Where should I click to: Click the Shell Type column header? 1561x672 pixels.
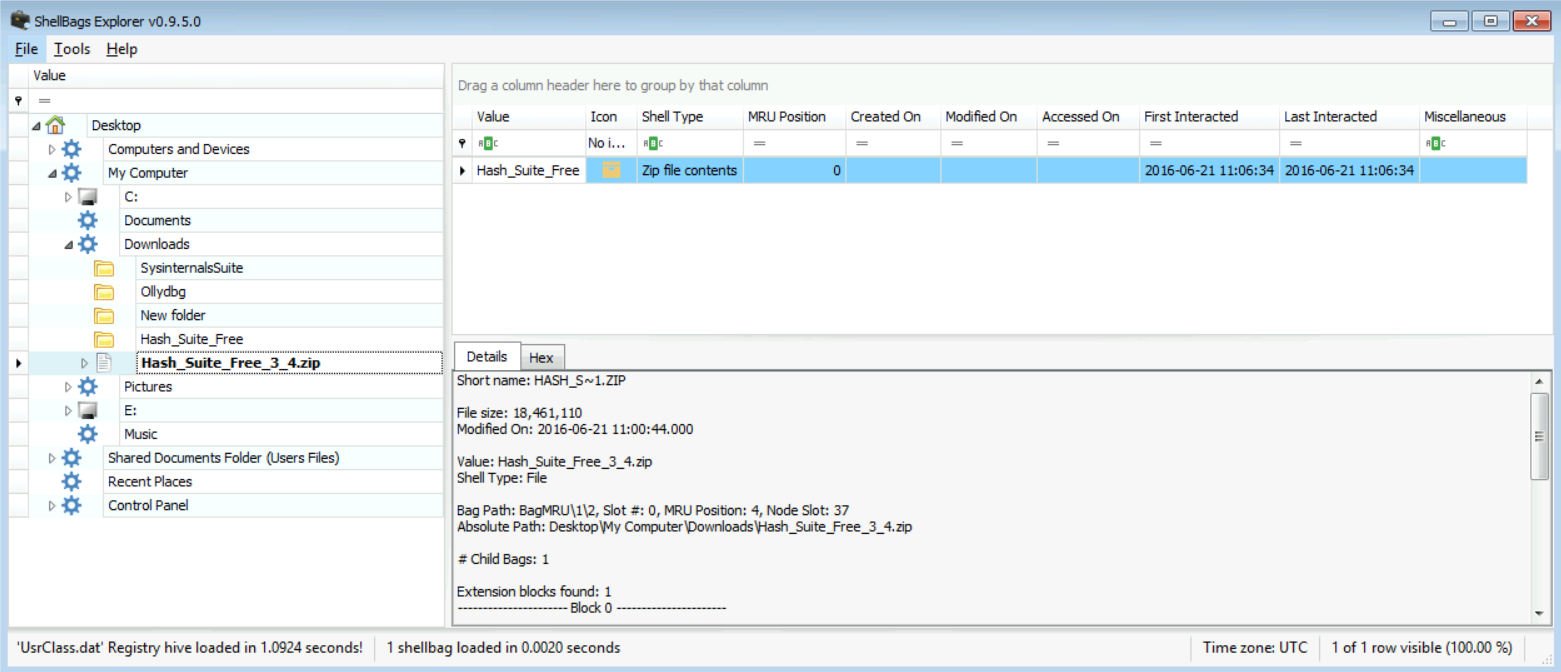[x=672, y=117]
